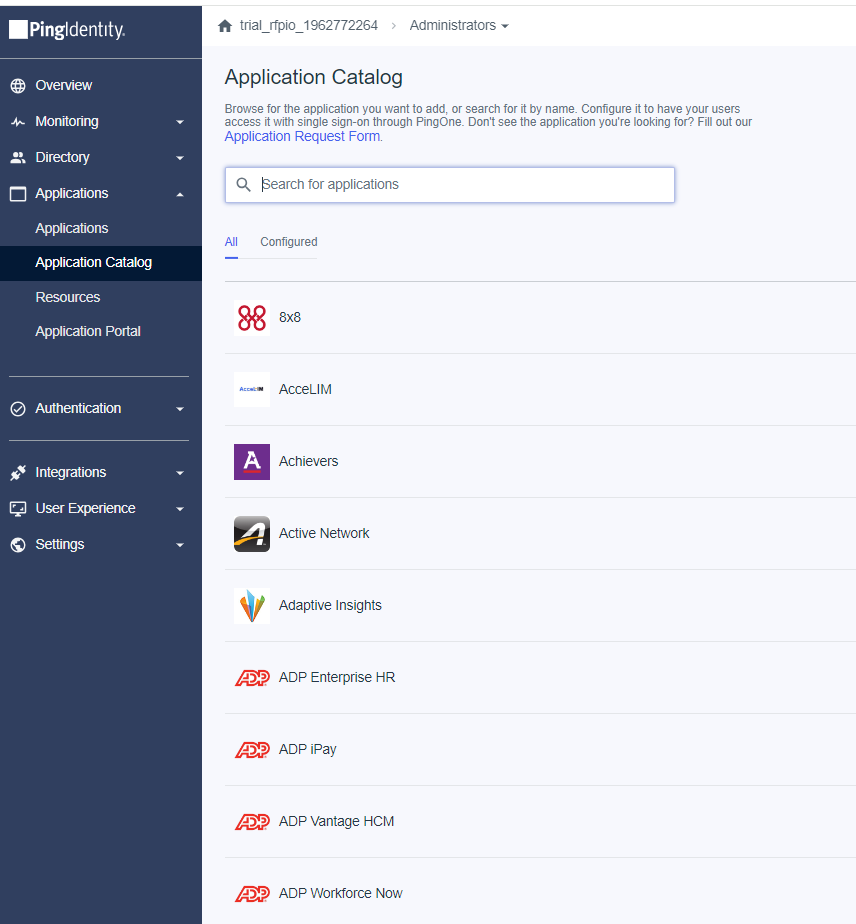This screenshot has width=856, height=924.
Task: Switch to the All tab
Action: 231,242
